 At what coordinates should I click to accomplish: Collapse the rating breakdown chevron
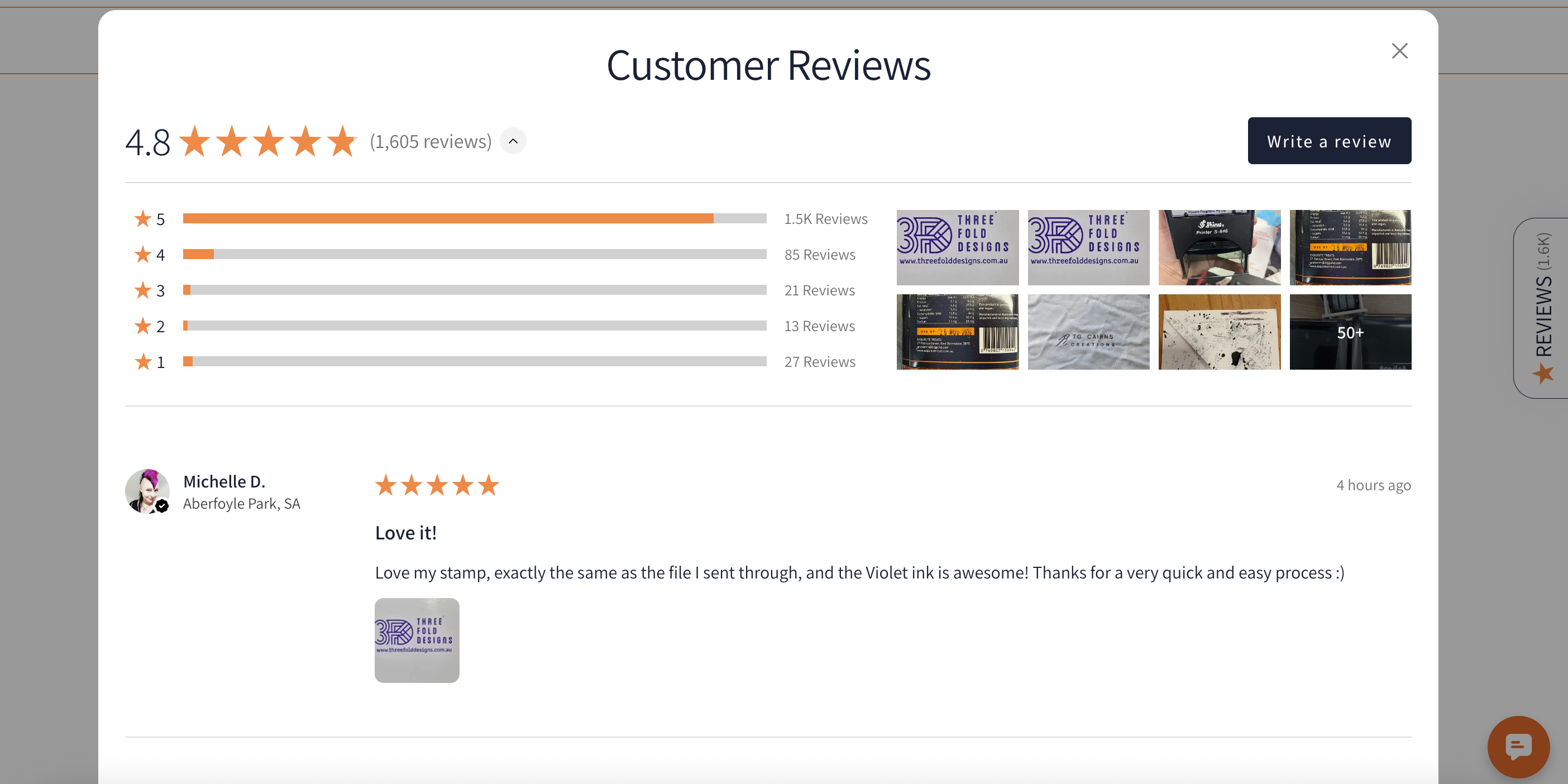point(513,141)
